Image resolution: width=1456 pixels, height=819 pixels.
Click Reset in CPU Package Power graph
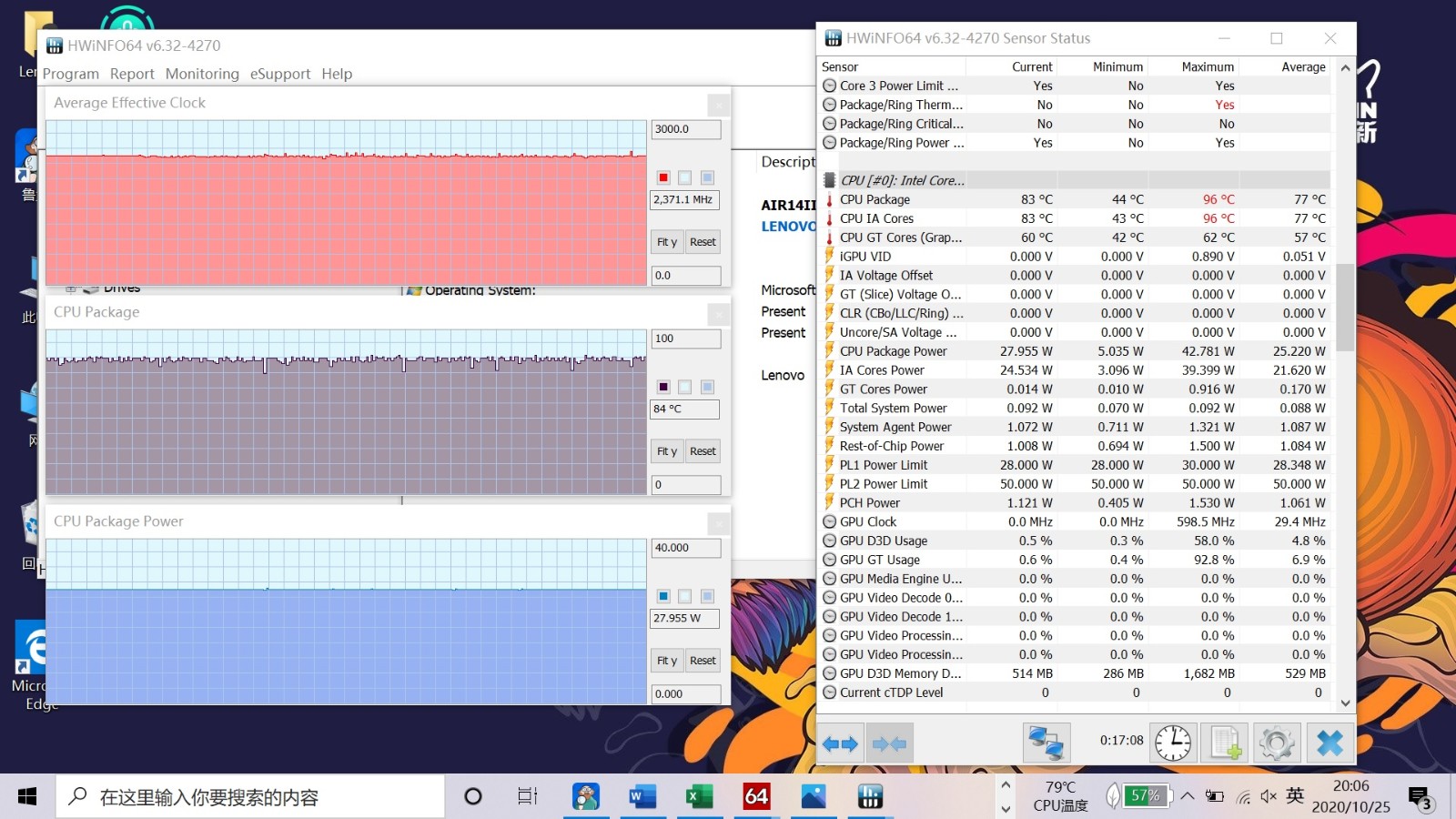(703, 661)
